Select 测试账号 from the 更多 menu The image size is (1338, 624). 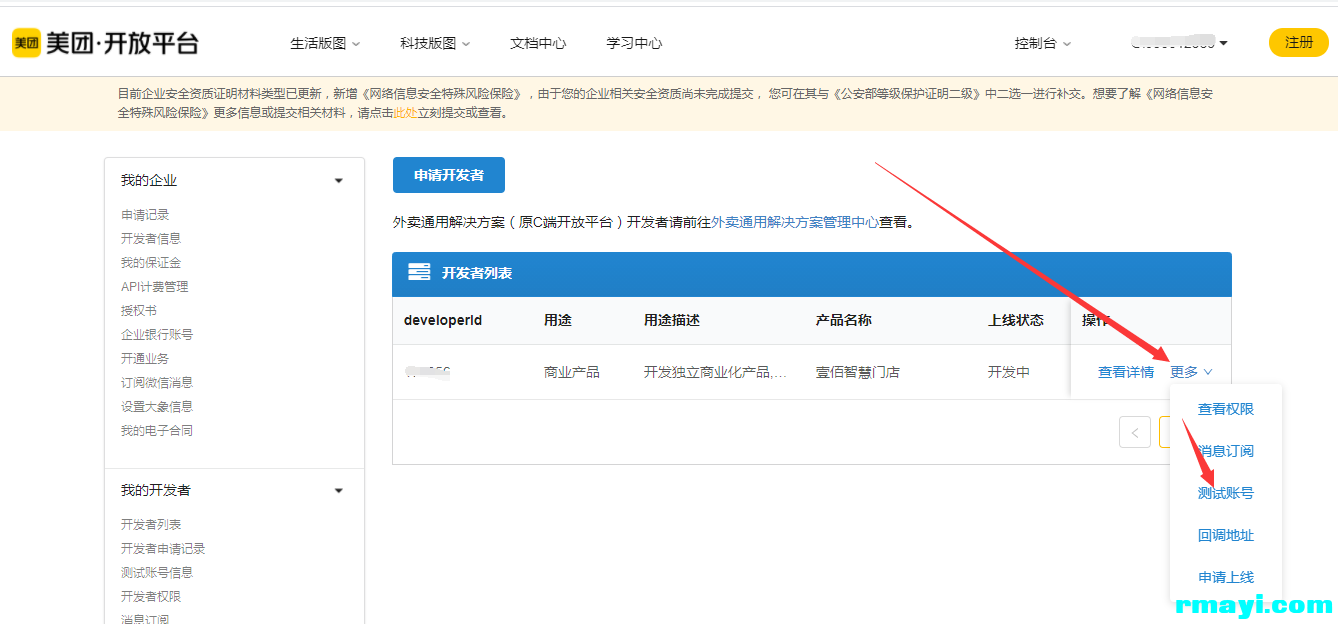pyautogui.click(x=1226, y=493)
